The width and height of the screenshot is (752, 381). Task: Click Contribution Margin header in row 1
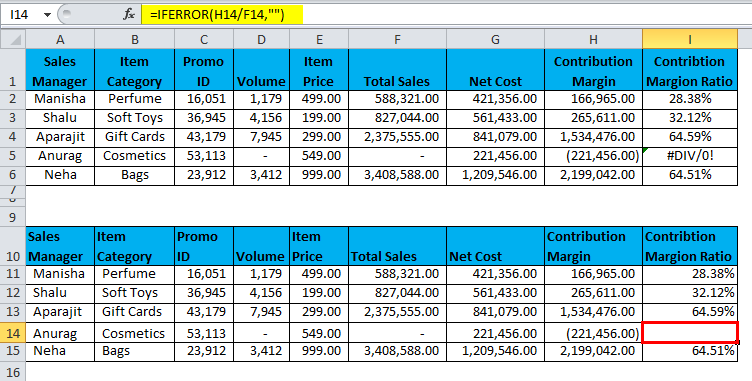(593, 70)
